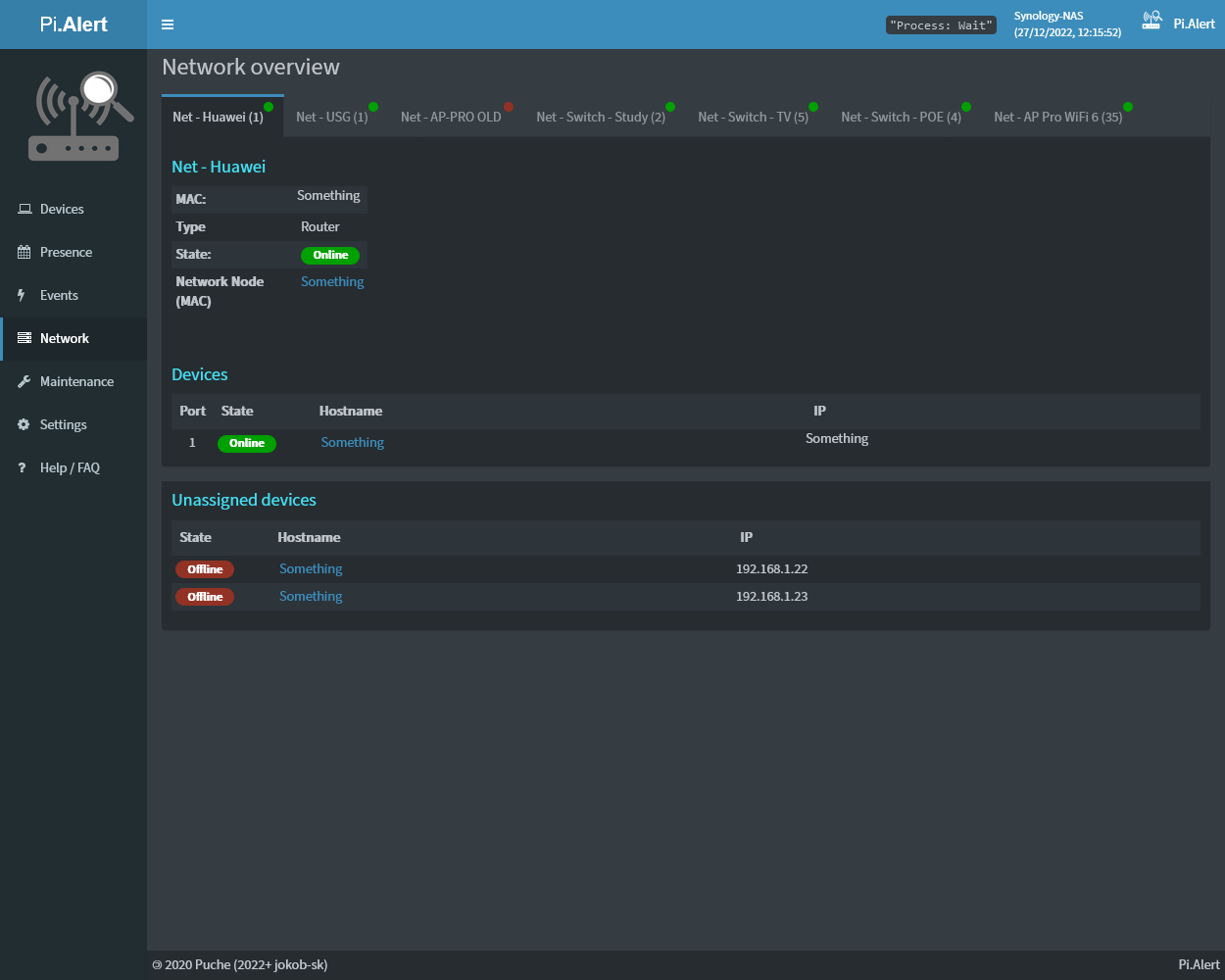Image resolution: width=1225 pixels, height=980 pixels.
Task: Show the Net - Switch - TV (5) tab
Action: 753,118
